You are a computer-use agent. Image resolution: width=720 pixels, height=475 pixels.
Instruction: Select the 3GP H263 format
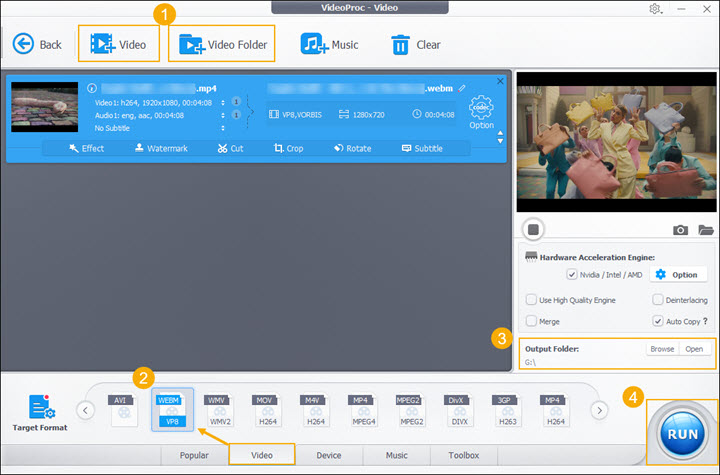(x=507, y=410)
